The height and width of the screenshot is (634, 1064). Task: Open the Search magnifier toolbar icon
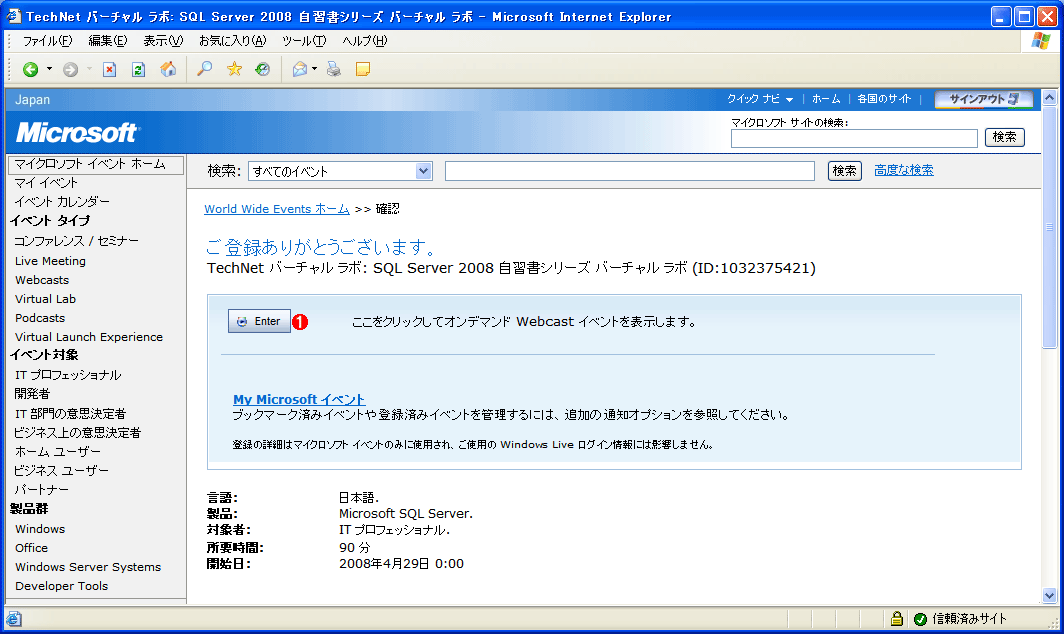click(x=204, y=69)
